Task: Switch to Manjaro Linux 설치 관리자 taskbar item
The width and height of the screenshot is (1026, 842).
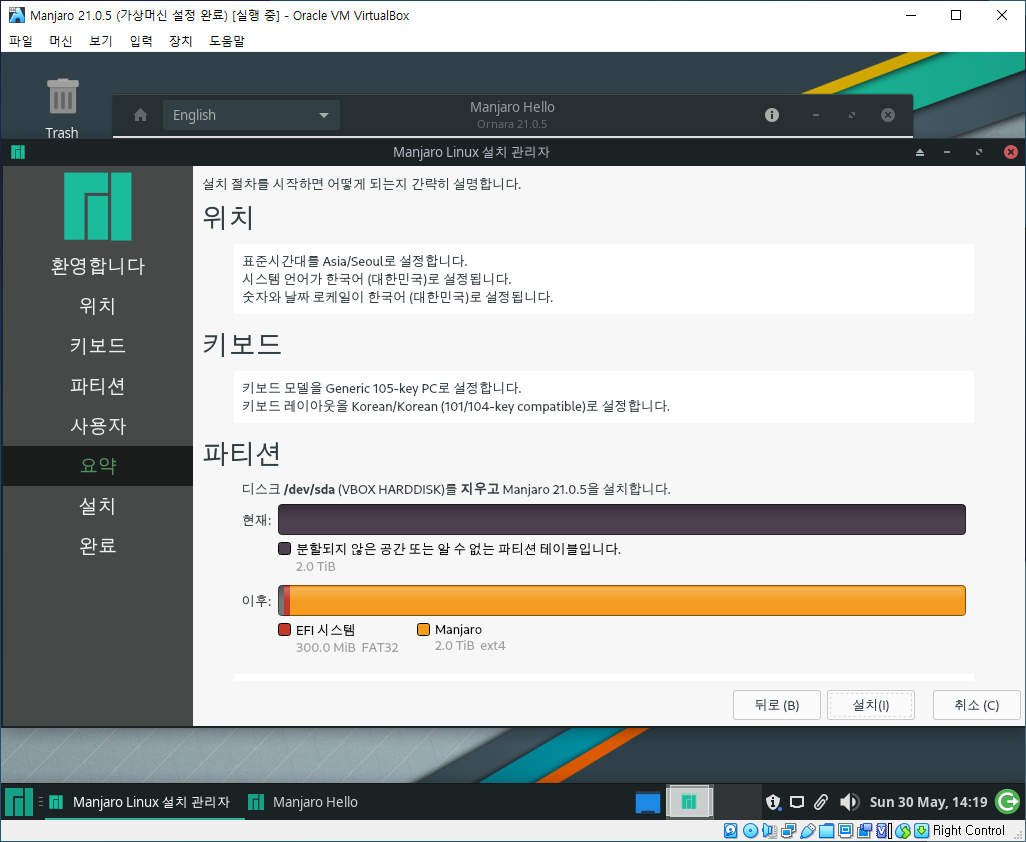Action: click(145, 802)
